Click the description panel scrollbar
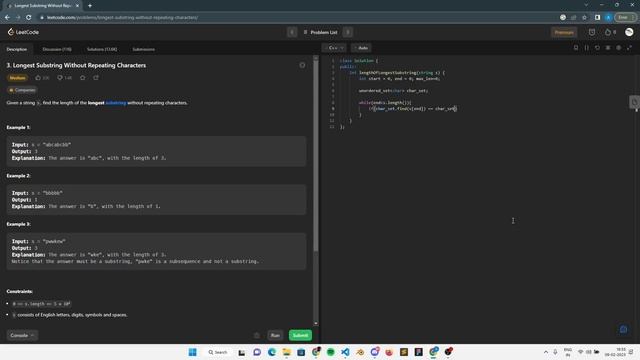 coord(316,155)
